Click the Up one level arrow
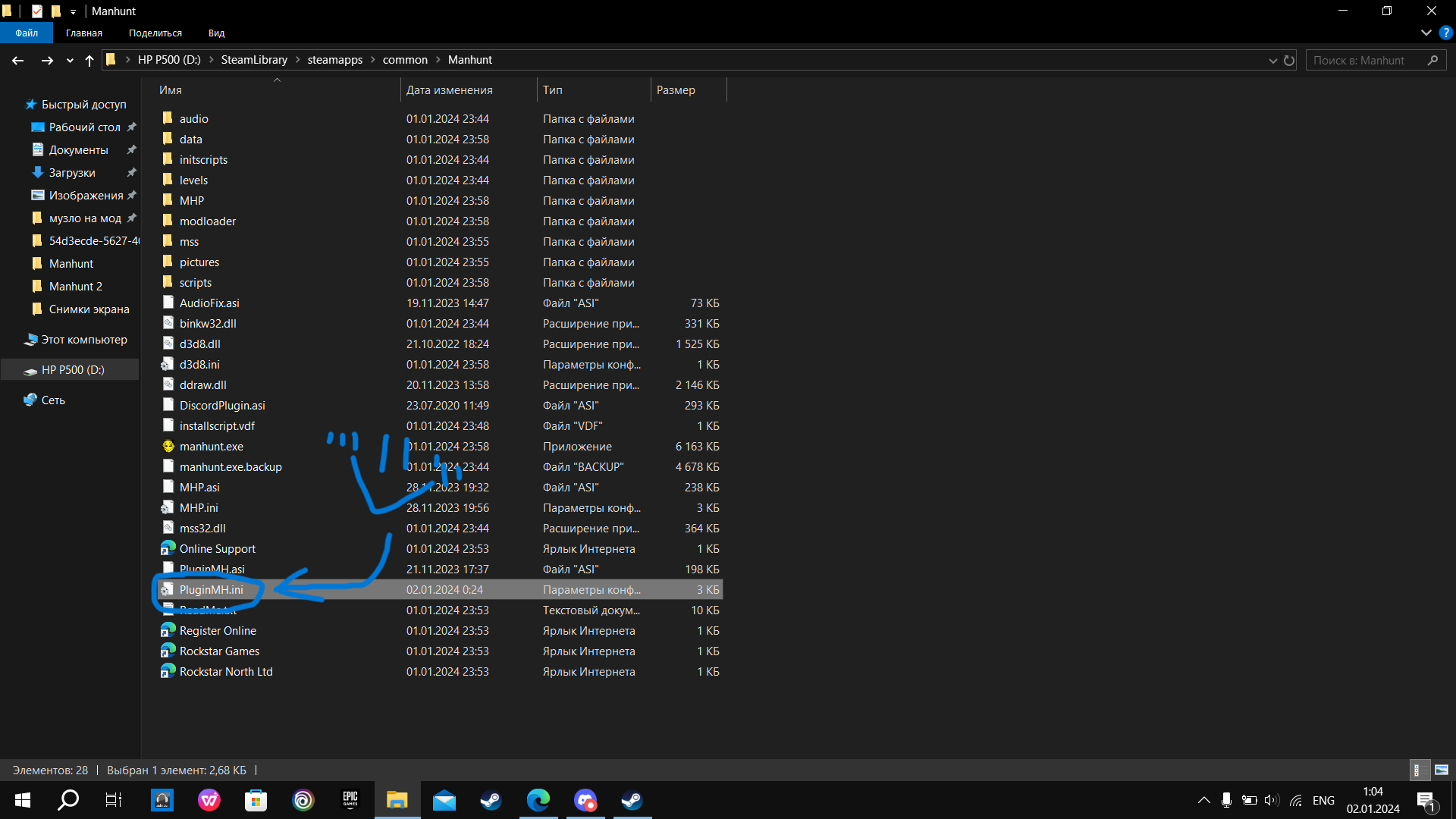 point(89,61)
